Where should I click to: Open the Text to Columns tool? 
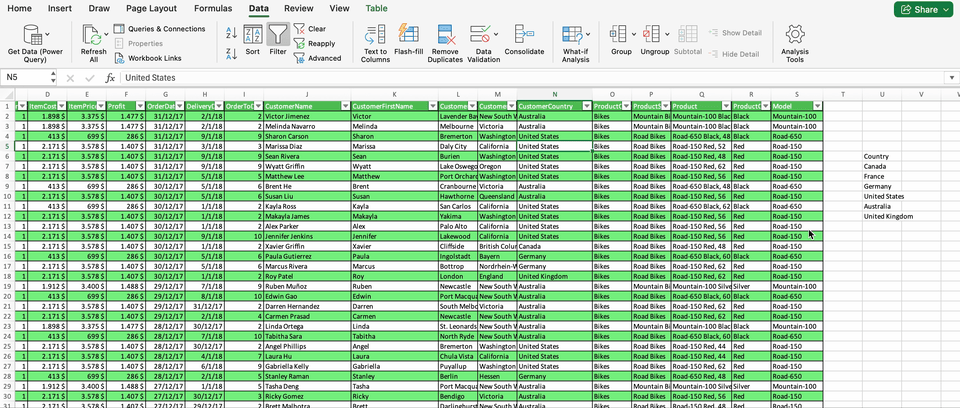pos(375,36)
